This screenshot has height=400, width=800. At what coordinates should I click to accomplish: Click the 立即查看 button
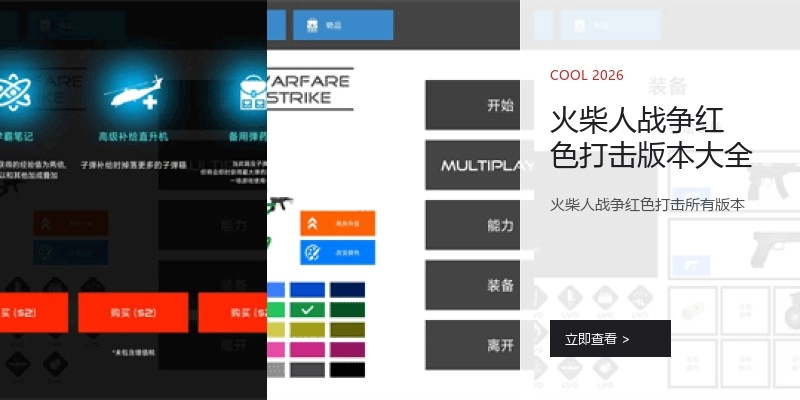pos(610,339)
